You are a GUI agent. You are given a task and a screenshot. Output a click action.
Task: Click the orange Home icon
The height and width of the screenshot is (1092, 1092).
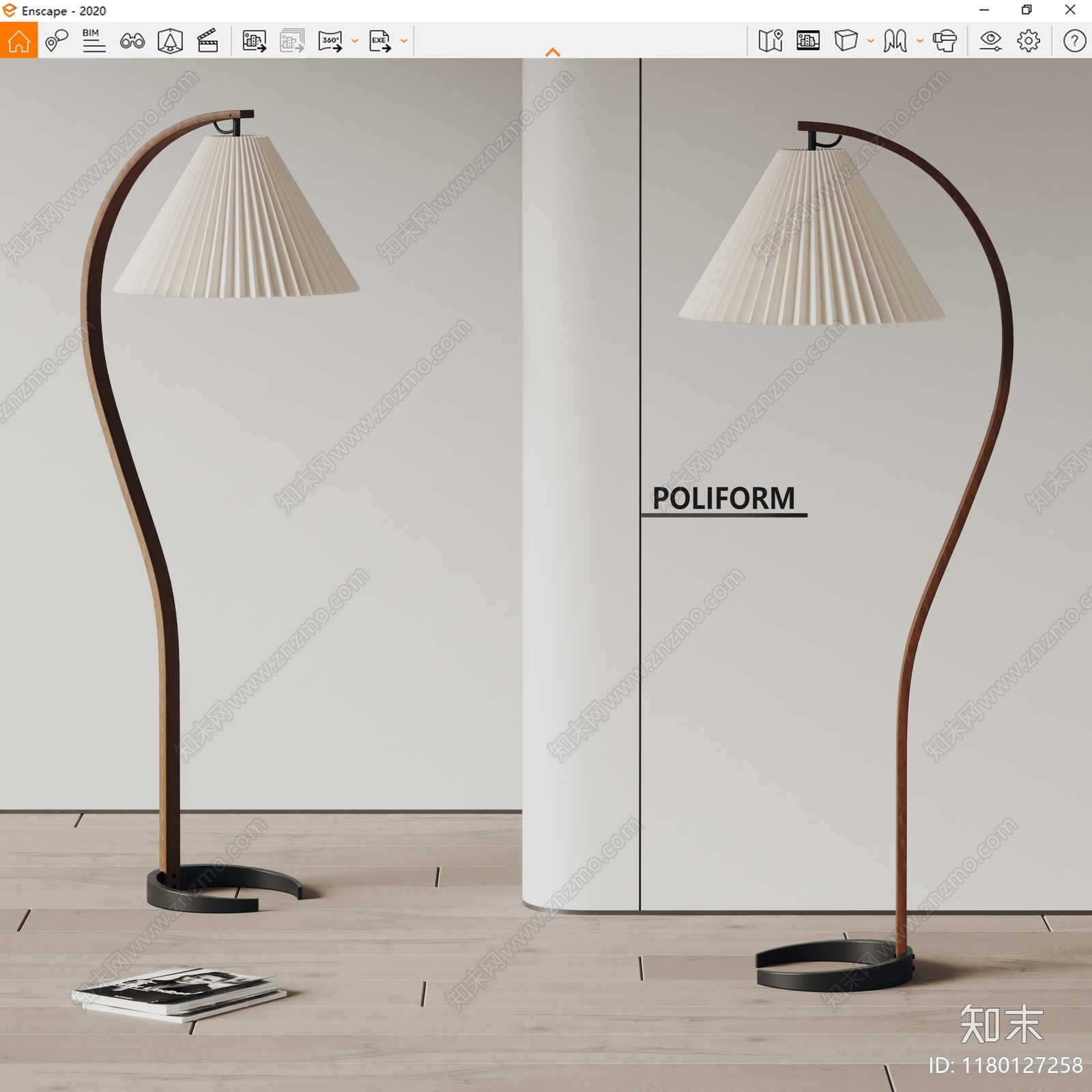tap(18, 40)
